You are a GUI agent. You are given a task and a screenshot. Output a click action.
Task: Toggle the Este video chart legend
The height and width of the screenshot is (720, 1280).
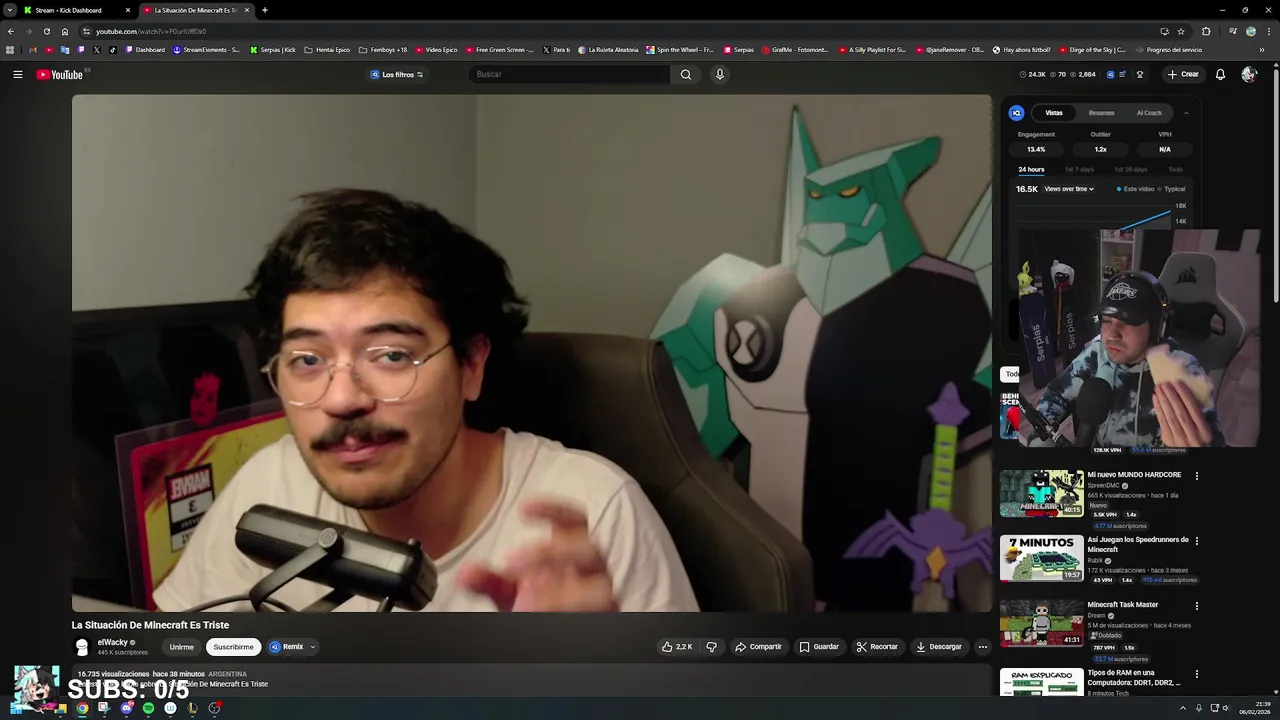[1135, 189]
